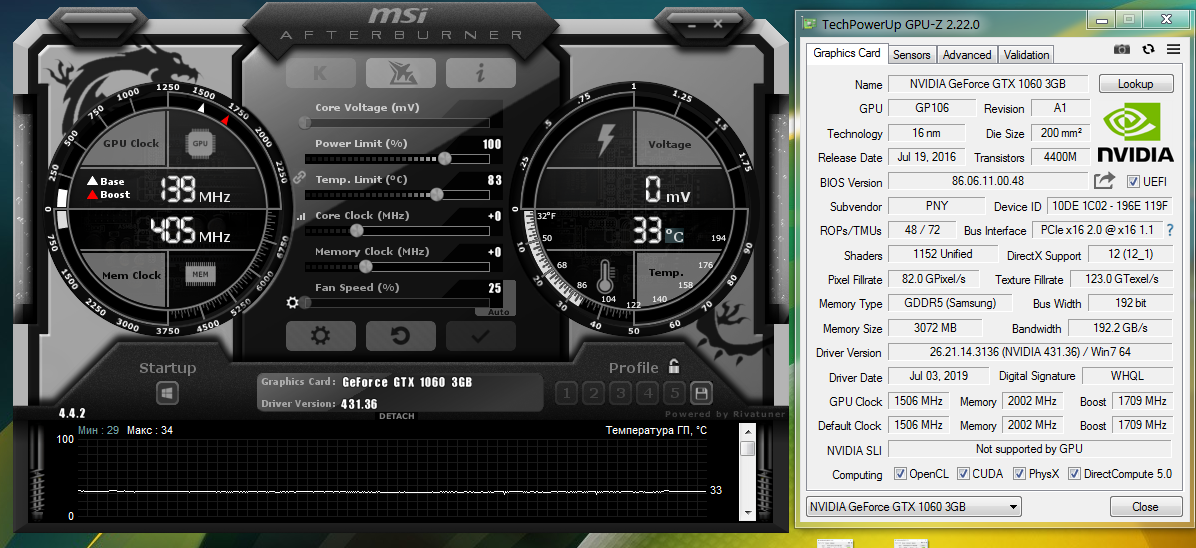The width and height of the screenshot is (1196, 548).
Task: Take GPU-Z screenshot with camera icon
Action: click(1121, 50)
